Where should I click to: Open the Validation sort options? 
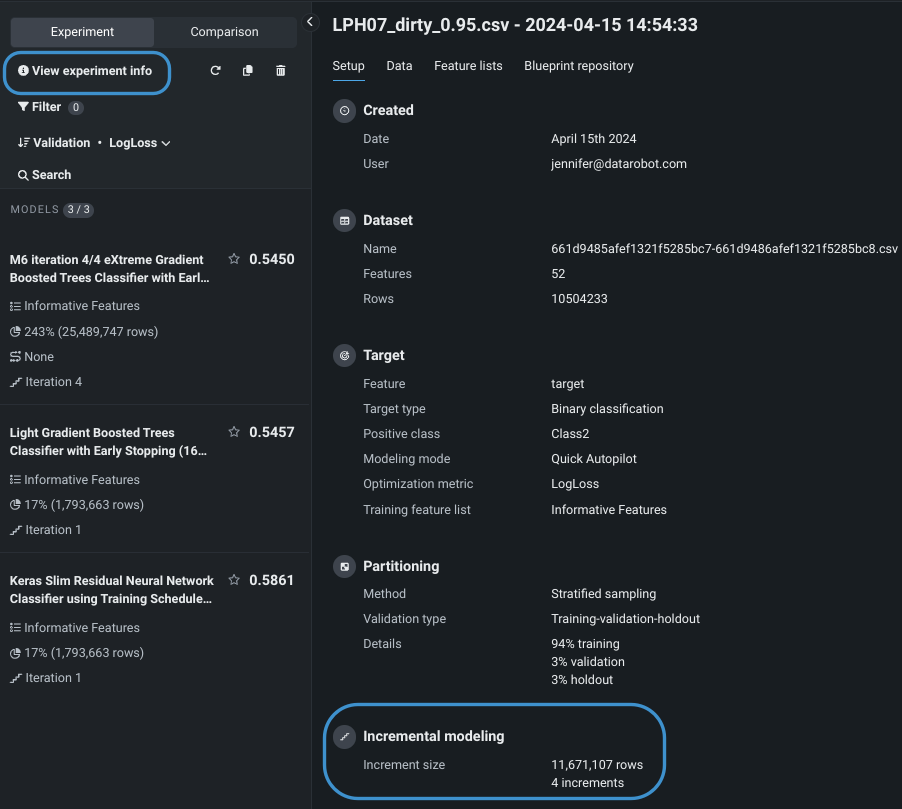click(x=54, y=143)
